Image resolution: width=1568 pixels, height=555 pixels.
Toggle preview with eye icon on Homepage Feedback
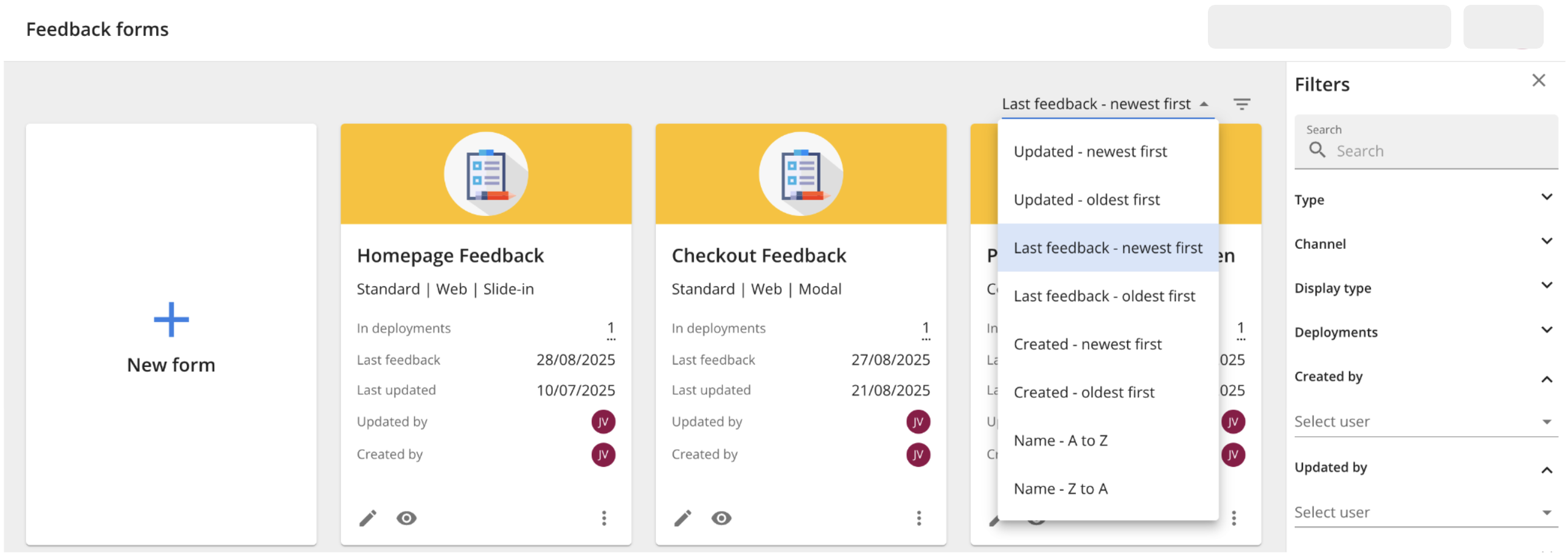[407, 518]
